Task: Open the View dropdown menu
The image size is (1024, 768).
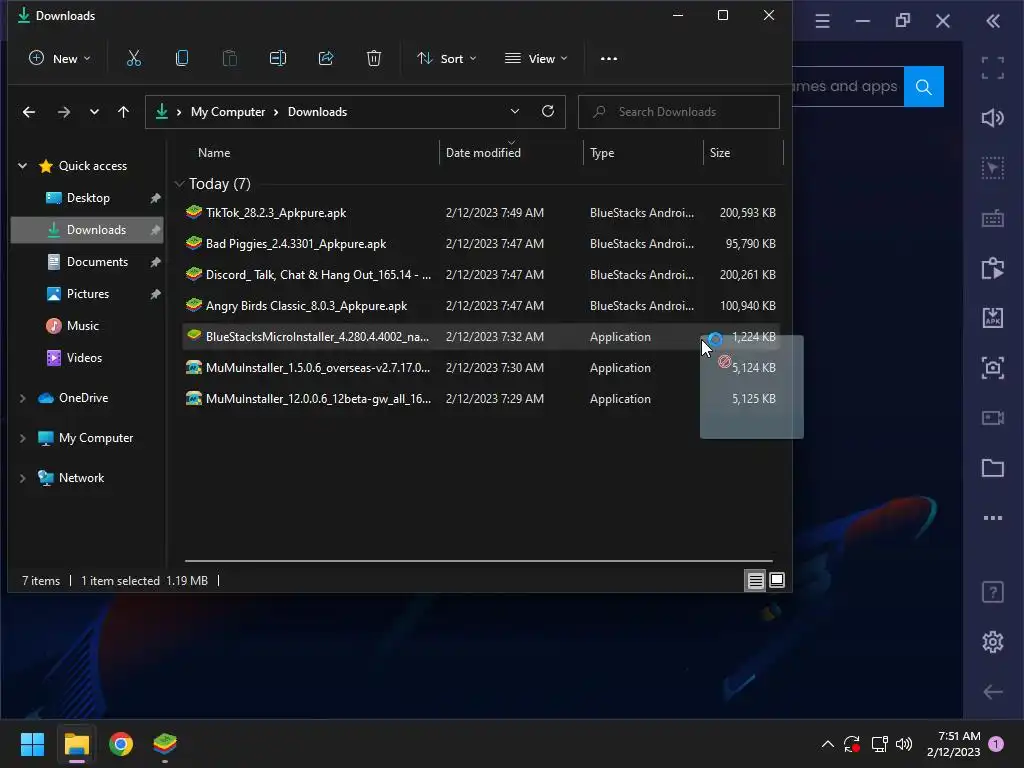Action: [x=536, y=59]
